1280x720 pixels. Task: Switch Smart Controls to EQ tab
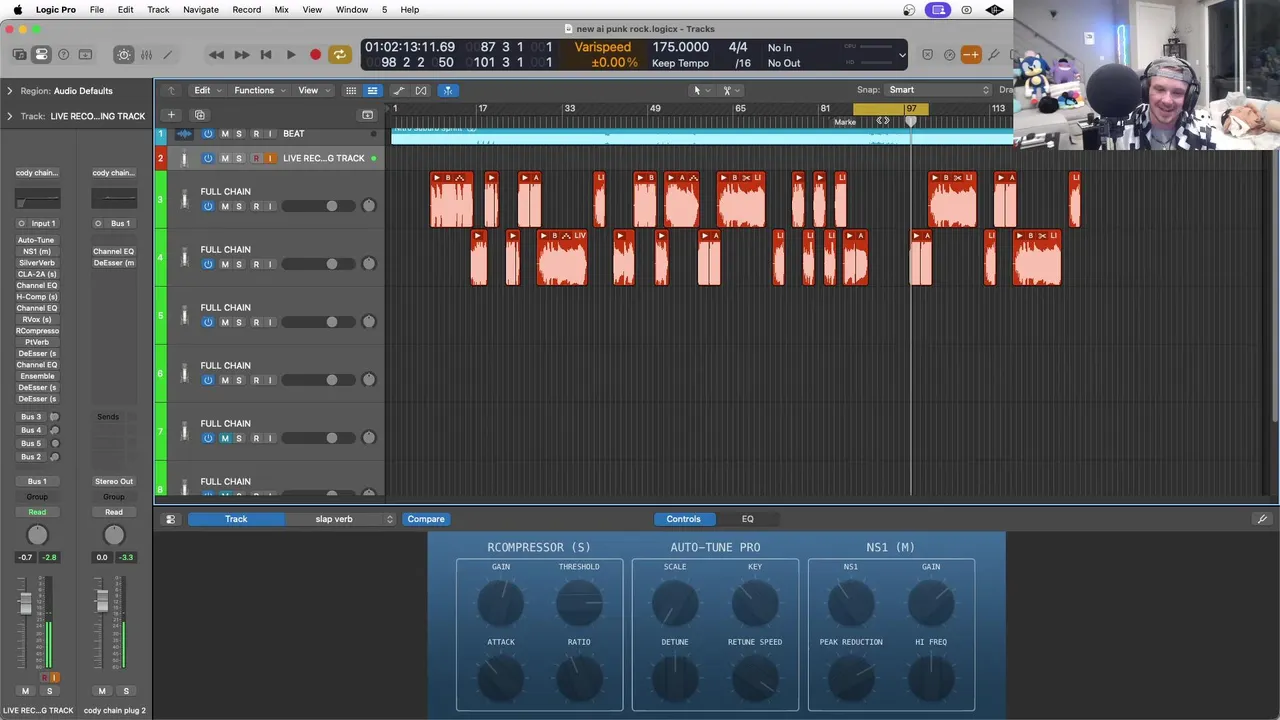(x=747, y=519)
